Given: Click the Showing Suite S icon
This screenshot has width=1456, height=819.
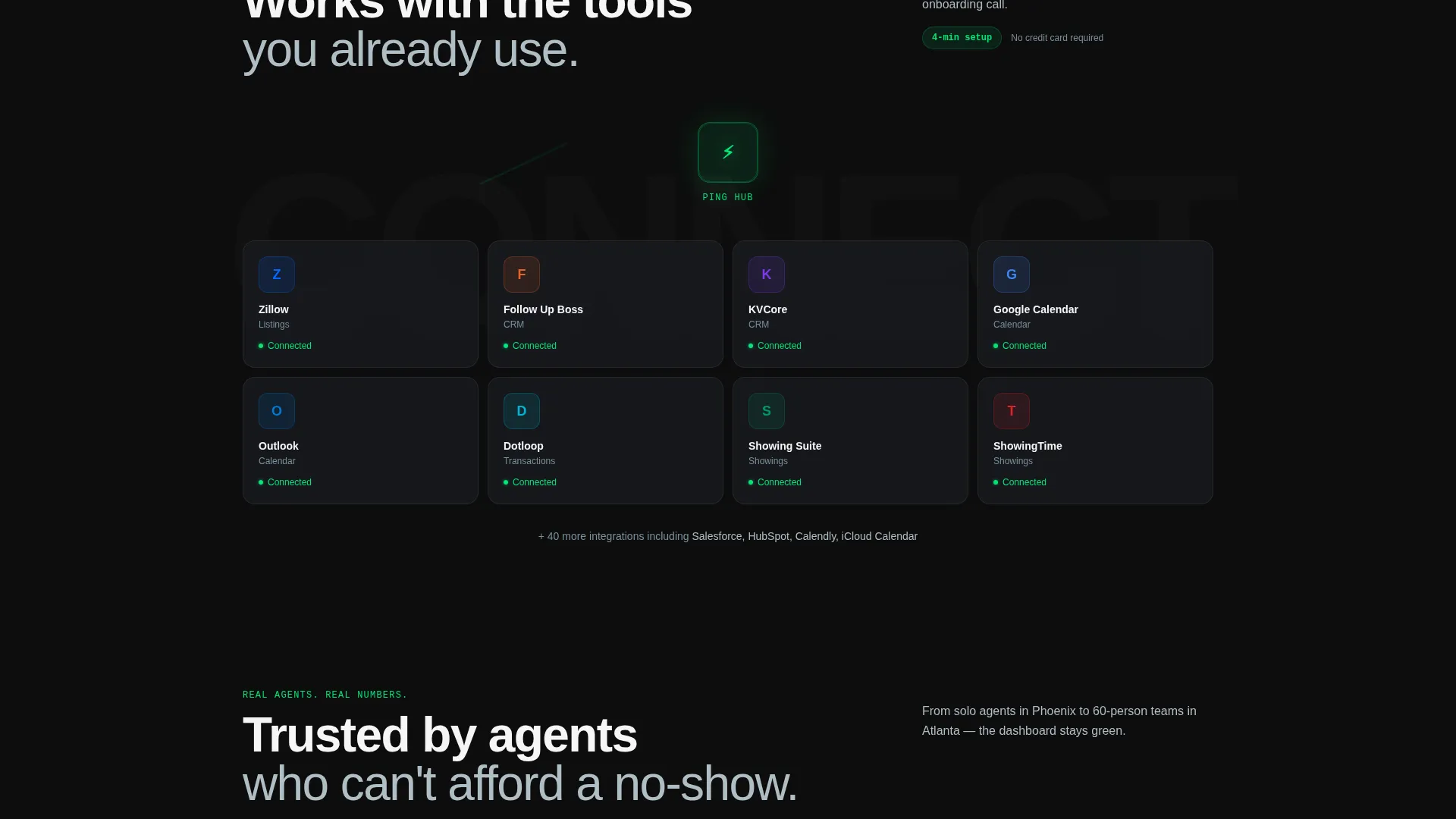Looking at the screenshot, I should coord(767,411).
